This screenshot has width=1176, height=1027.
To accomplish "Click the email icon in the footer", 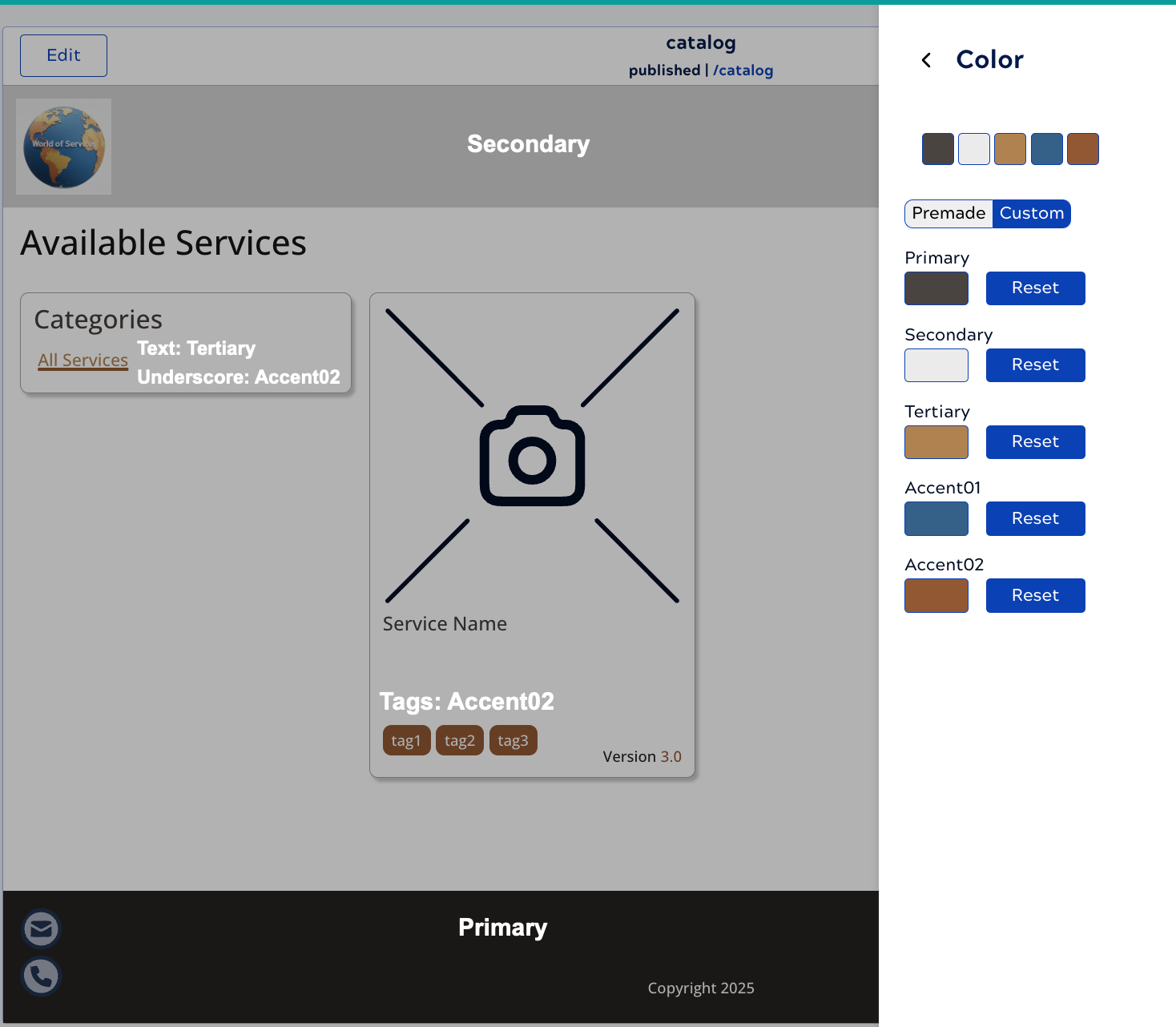I will tap(40, 928).
